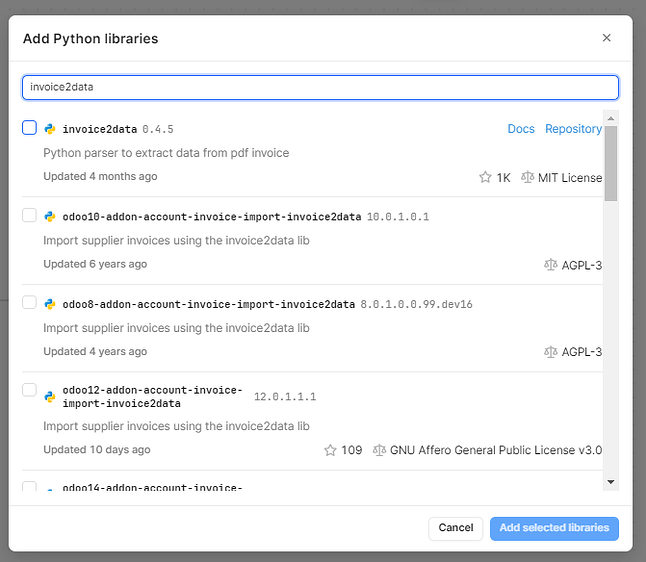Viewport: 646px width, 562px height.
Task: Click package name invoice2data in first result
Action: coord(100,129)
